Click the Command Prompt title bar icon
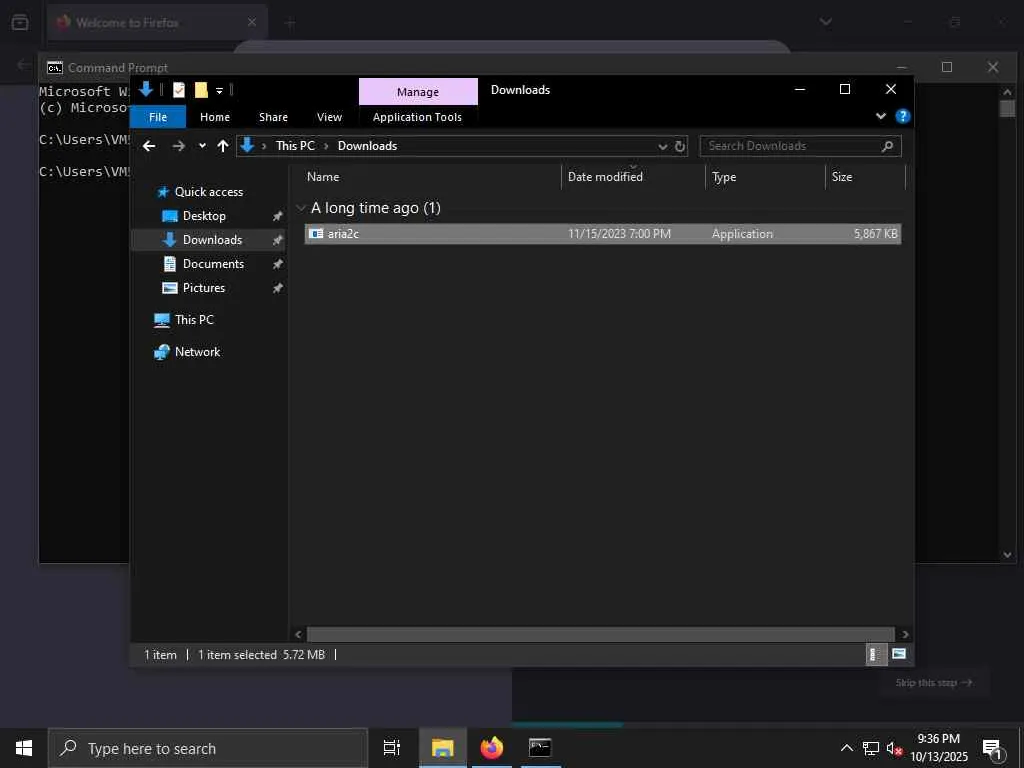 pyautogui.click(x=55, y=67)
